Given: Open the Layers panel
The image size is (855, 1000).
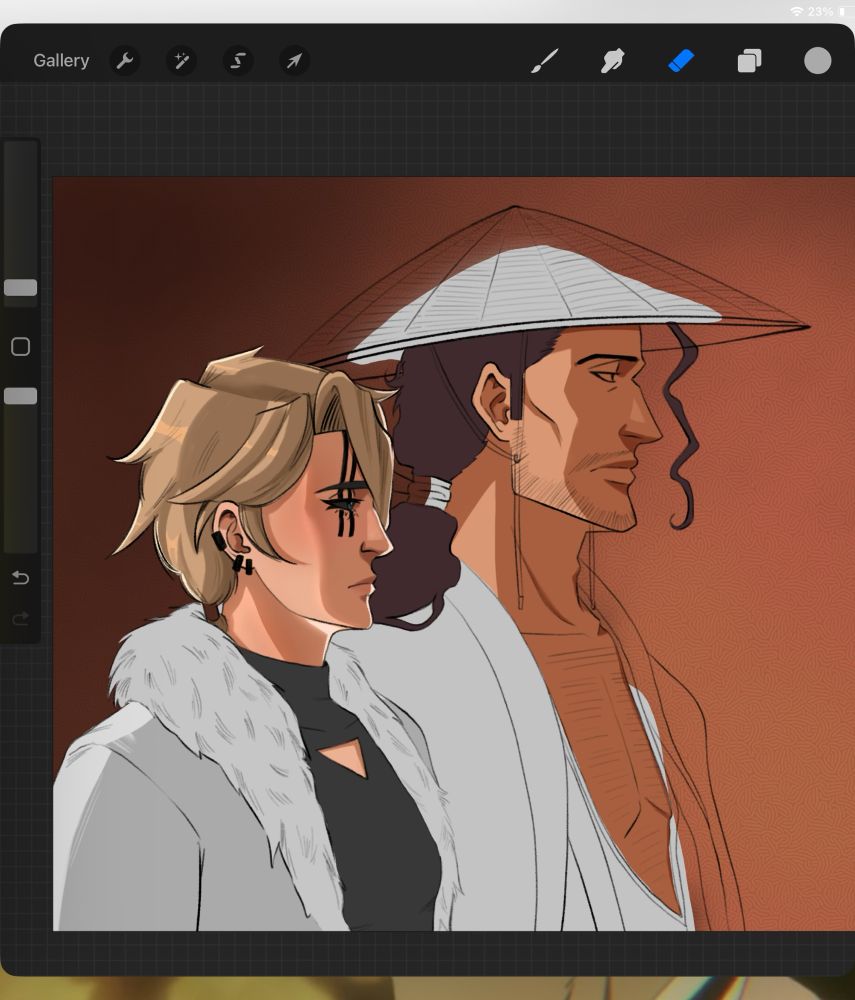Looking at the screenshot, I should (x=749, y=61).
